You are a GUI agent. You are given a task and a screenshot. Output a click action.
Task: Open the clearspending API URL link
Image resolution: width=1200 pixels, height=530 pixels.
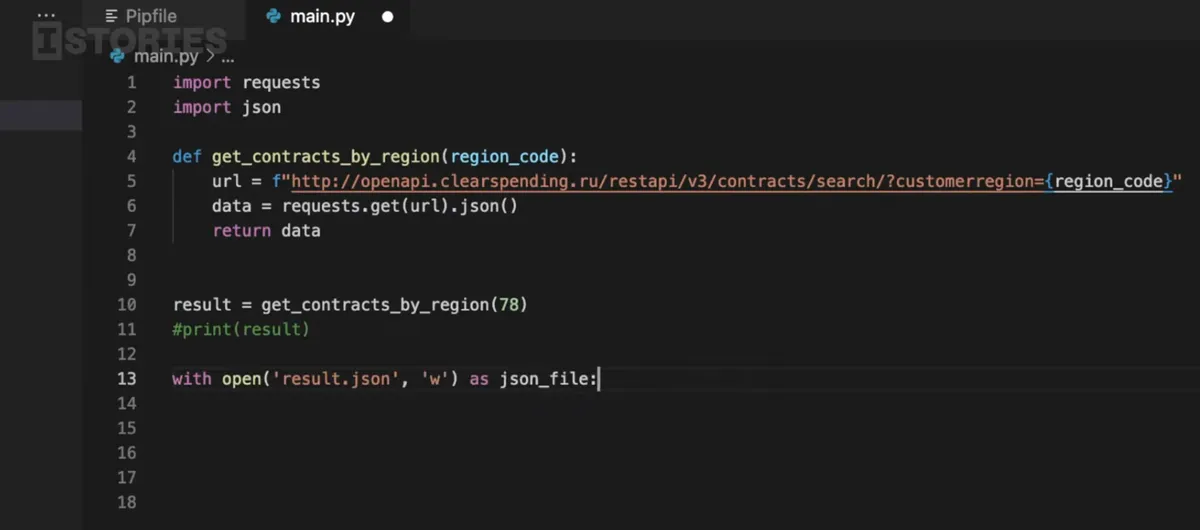tap(667, 182)
